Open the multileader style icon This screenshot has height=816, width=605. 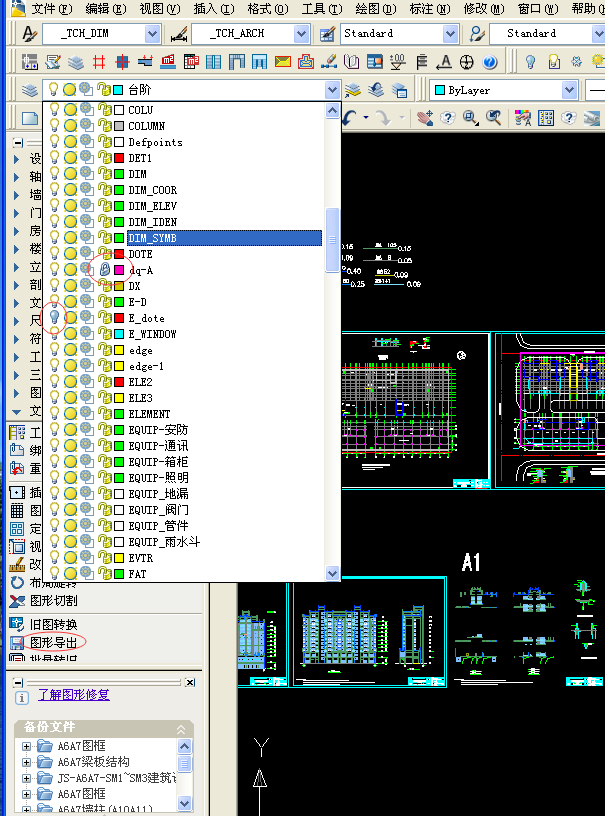[477, 34]
